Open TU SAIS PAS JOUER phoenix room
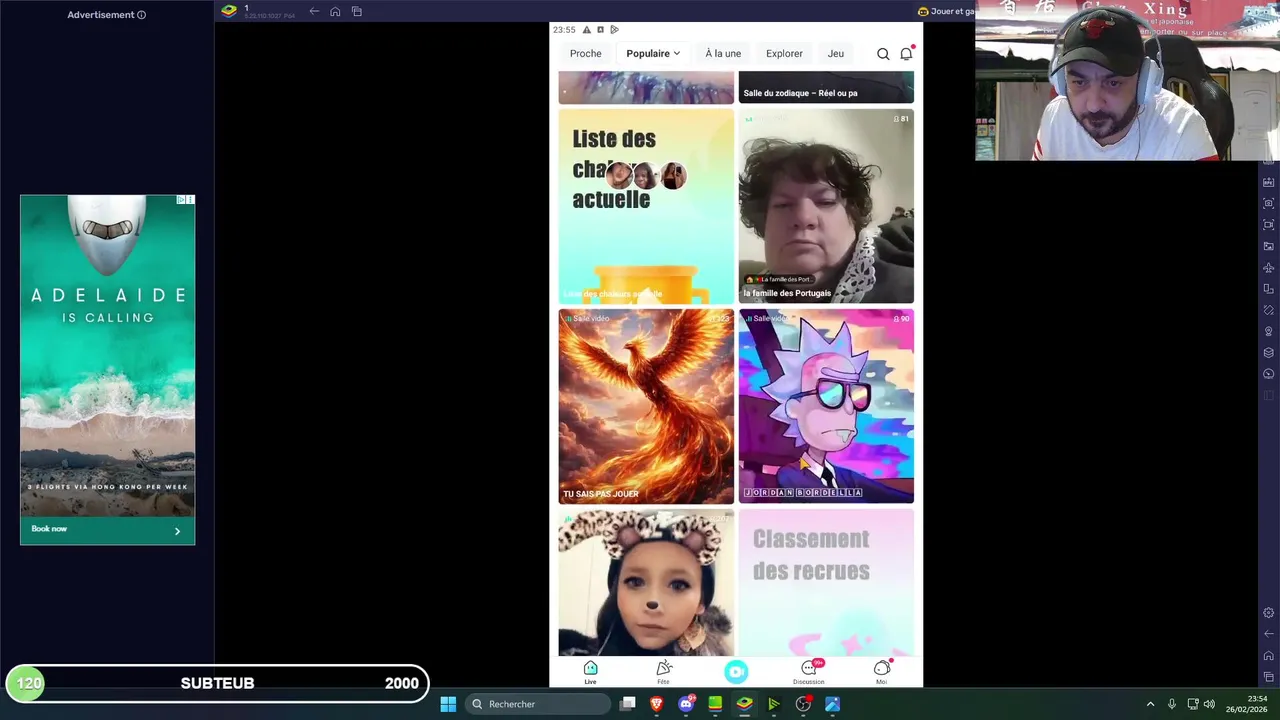This screenshot has height=720, width=1280. 646,406
